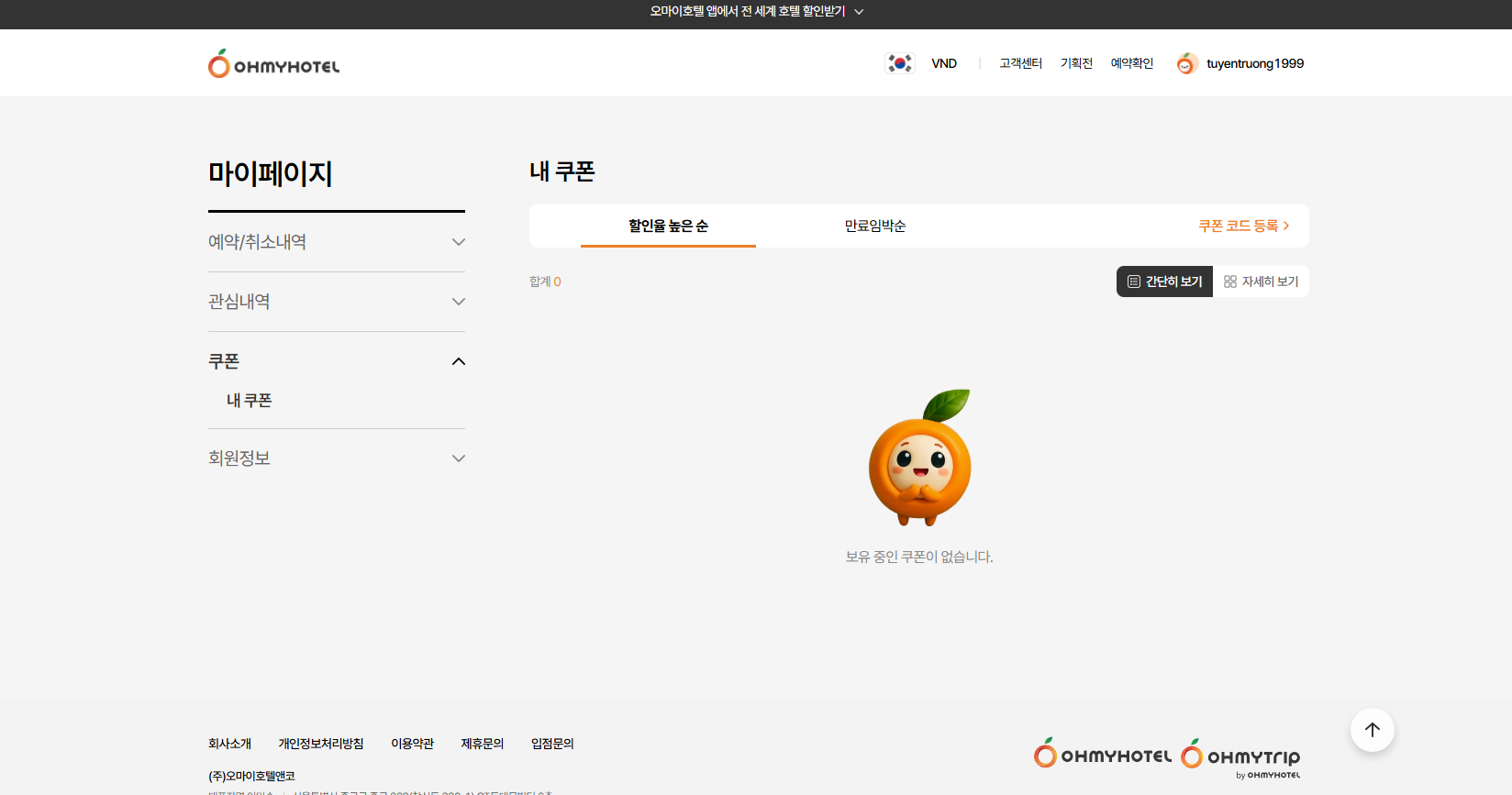Open the 예약/취소내역 sidebar menu

coord(337,242)
